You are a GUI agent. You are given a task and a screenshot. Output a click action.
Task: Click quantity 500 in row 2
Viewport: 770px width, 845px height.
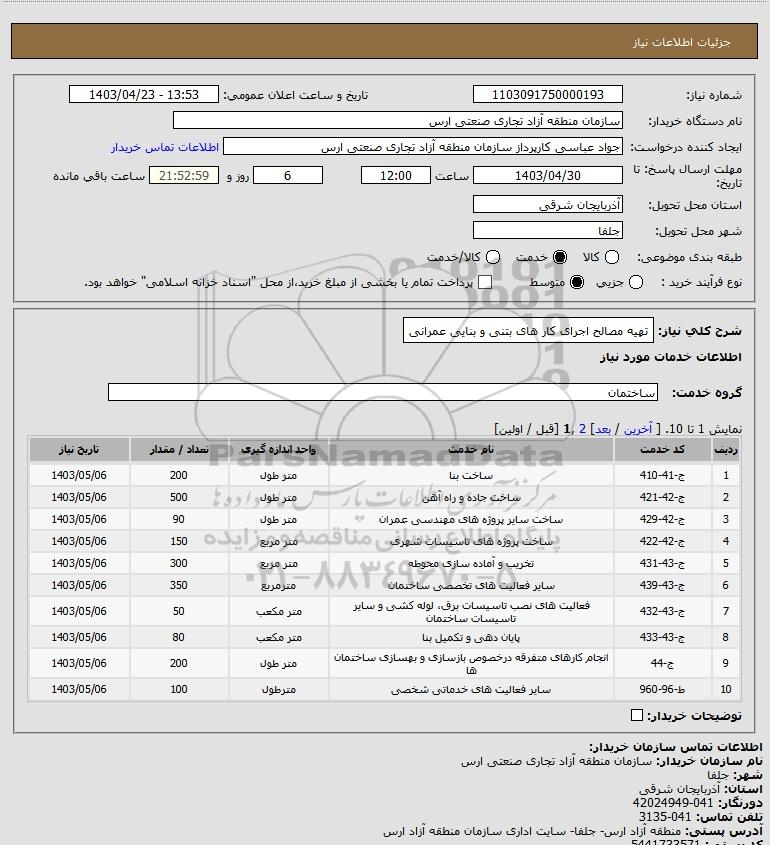[179, 497]
